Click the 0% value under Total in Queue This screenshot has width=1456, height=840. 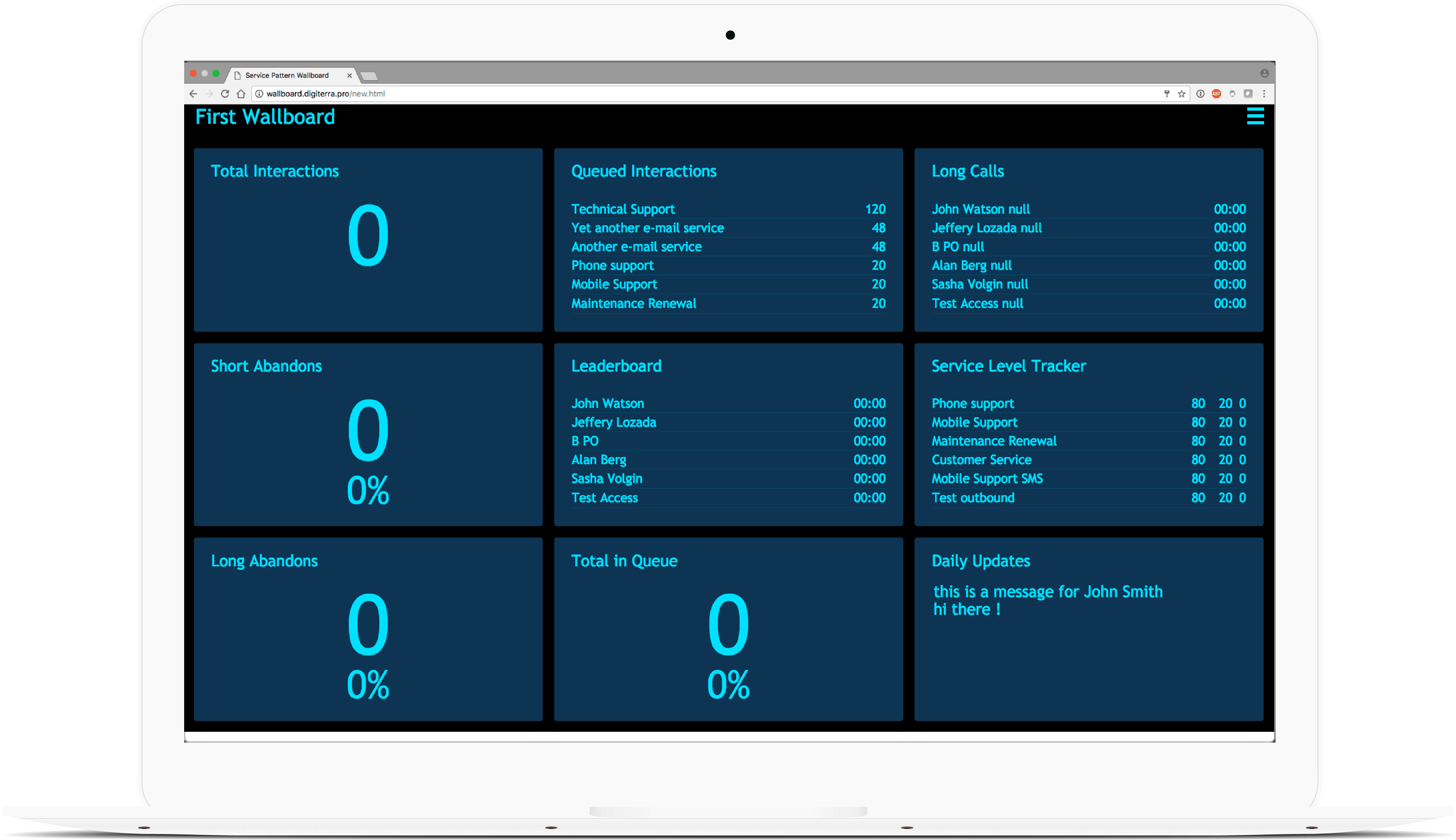(728, 685)
